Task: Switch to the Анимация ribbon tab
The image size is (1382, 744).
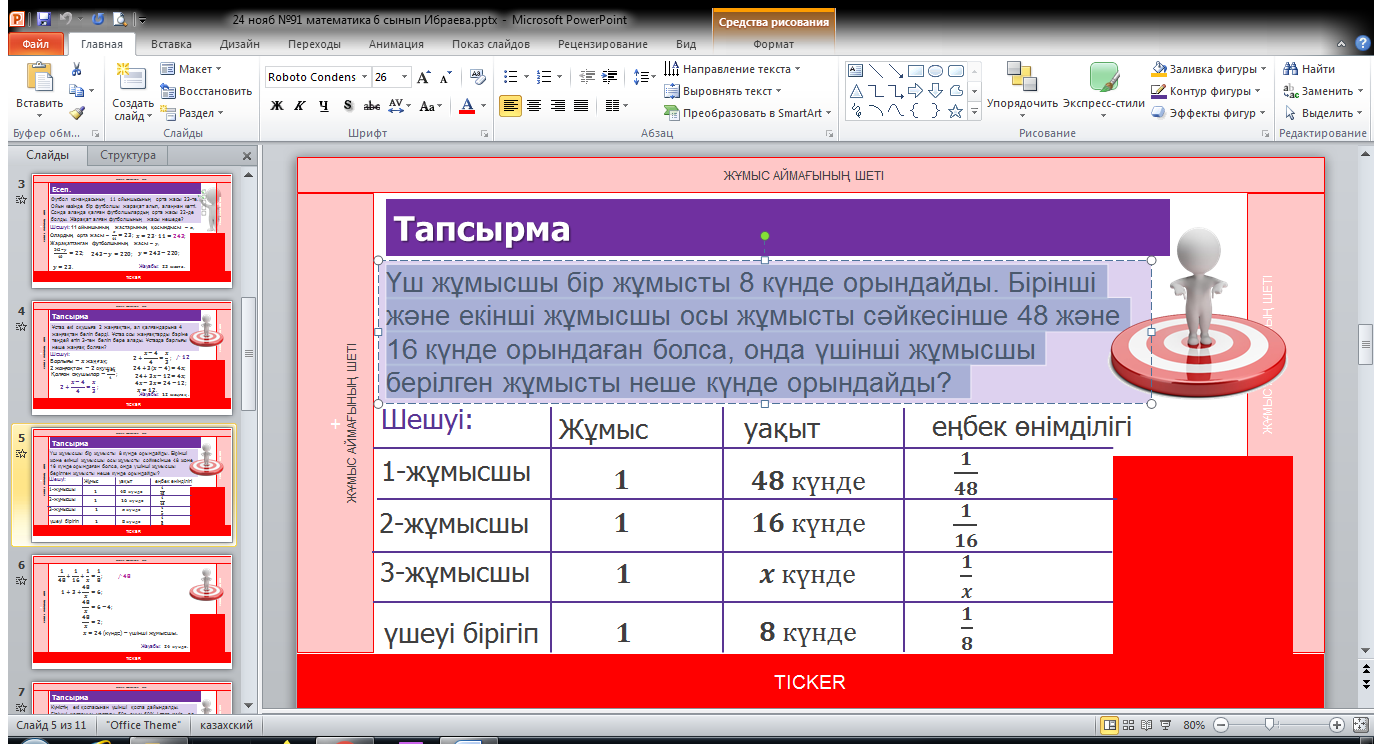Action: [396, 44]
